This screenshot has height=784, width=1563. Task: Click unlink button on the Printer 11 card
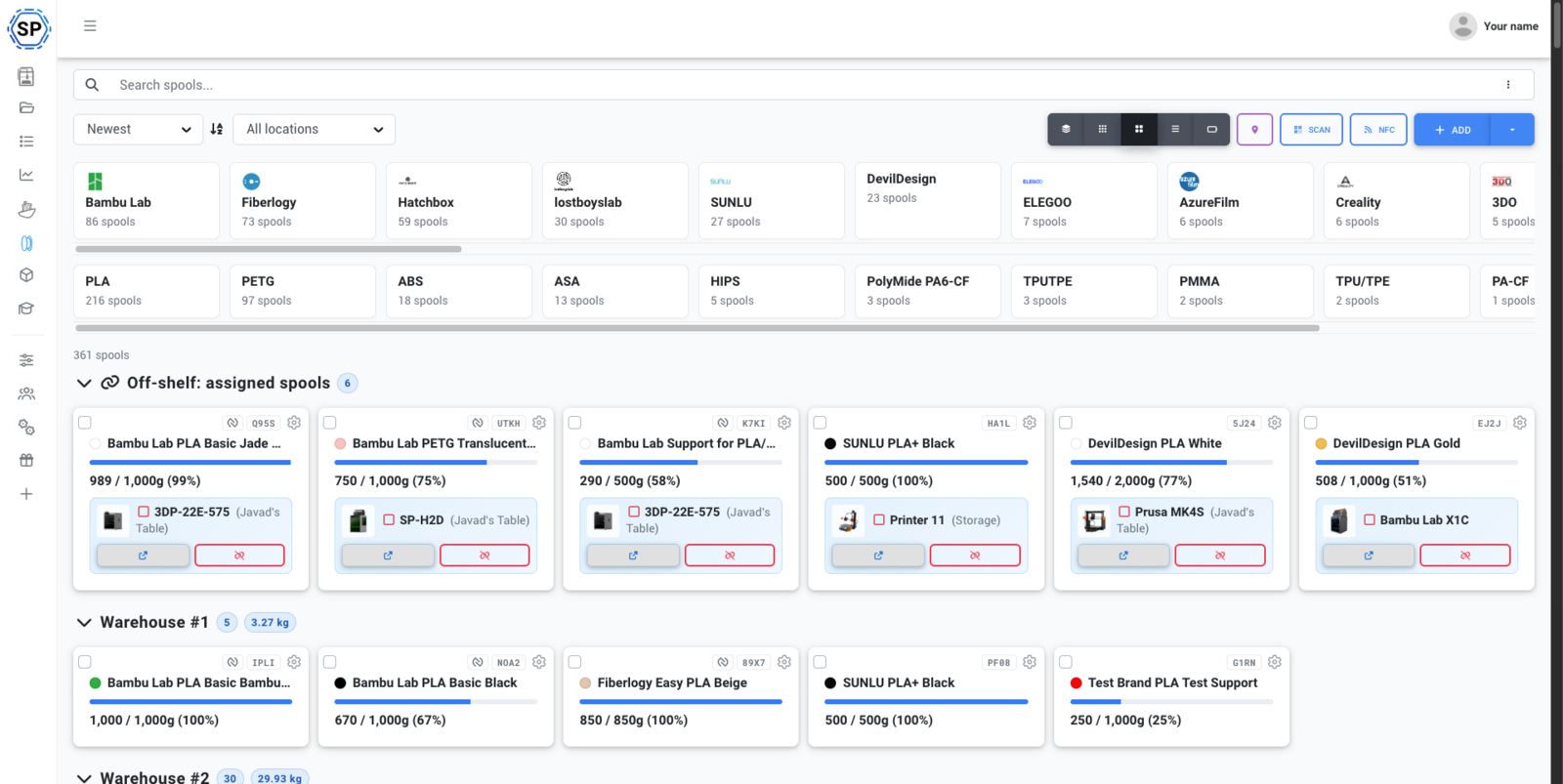click(975, 556)
